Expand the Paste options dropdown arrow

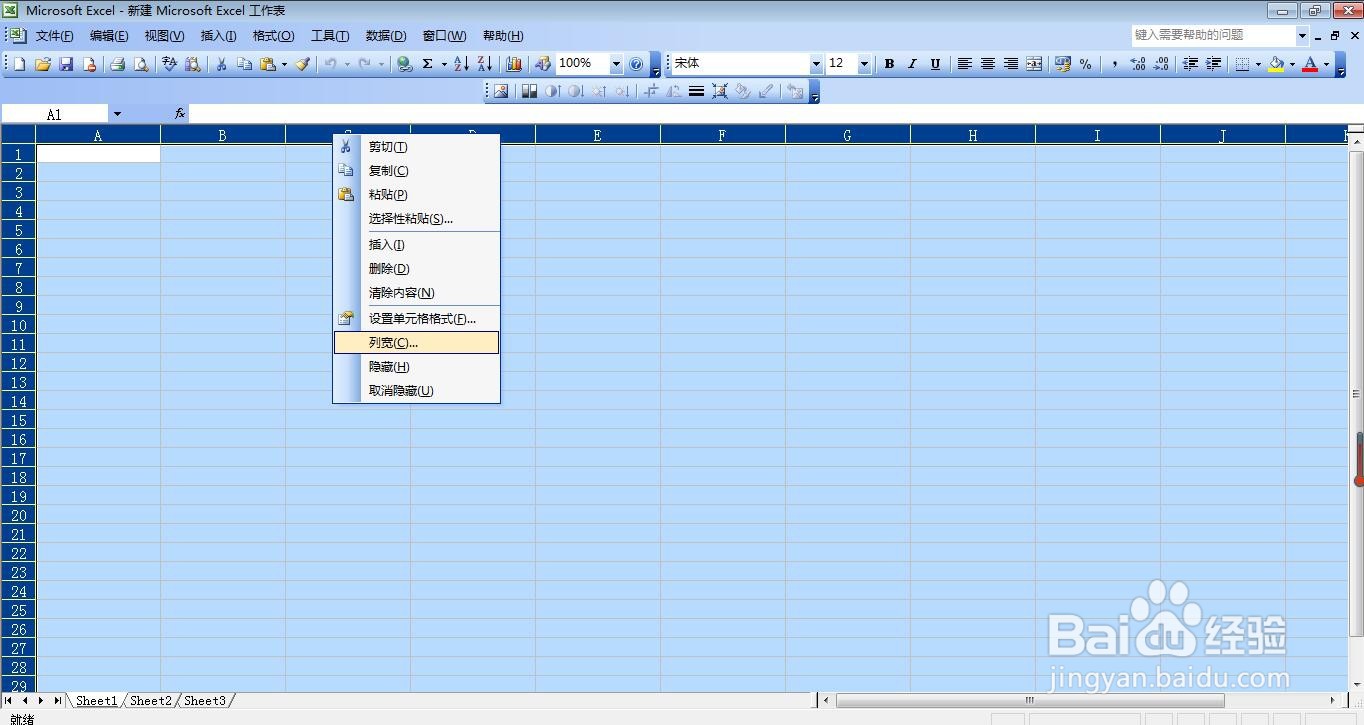(284, 64)
